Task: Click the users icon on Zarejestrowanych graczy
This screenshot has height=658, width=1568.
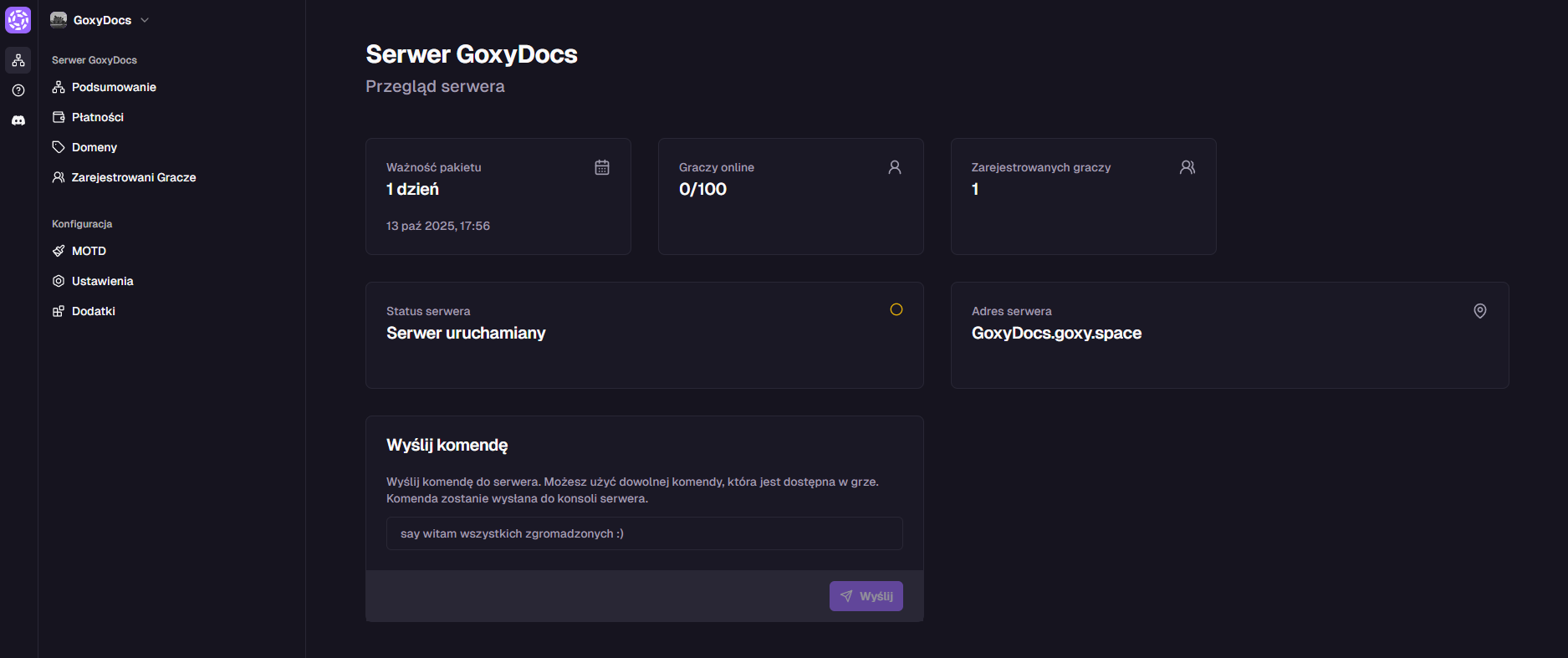Action: click(x=1187, y=167)
